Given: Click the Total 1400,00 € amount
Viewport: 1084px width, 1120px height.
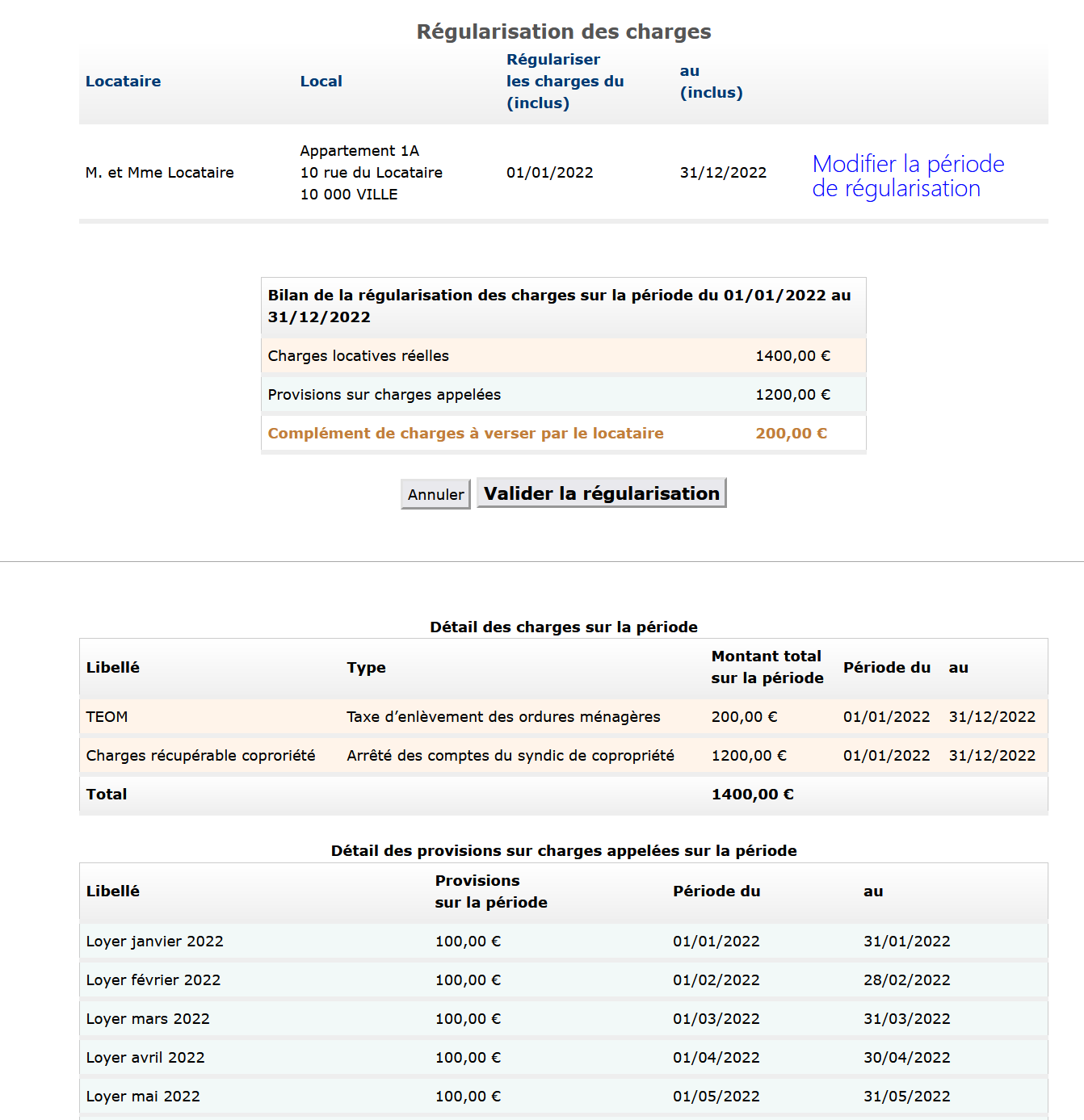Looking at the screenshot, I should point(753,795).
